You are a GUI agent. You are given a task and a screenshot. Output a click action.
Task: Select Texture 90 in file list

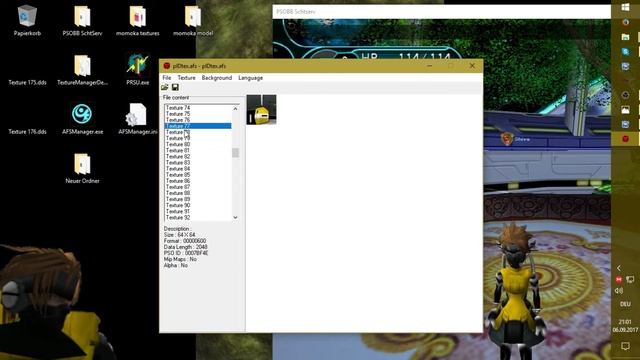pyautogui.click(x=198, y=205)
